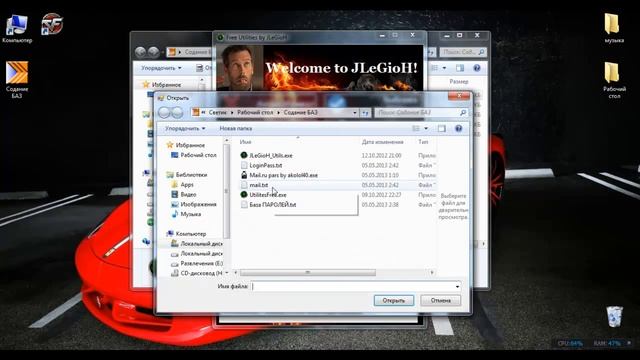
Task: Click the Отмена button
Action: coord(441,300)
